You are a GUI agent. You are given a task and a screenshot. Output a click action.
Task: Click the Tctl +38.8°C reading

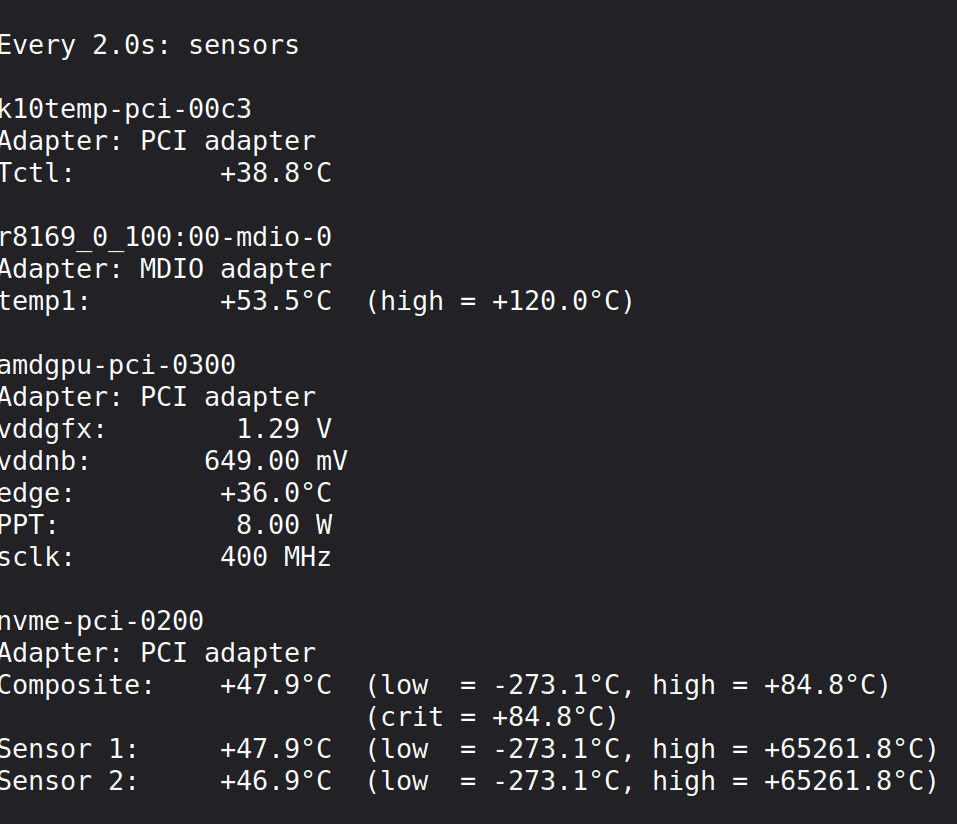click(276, 173)
